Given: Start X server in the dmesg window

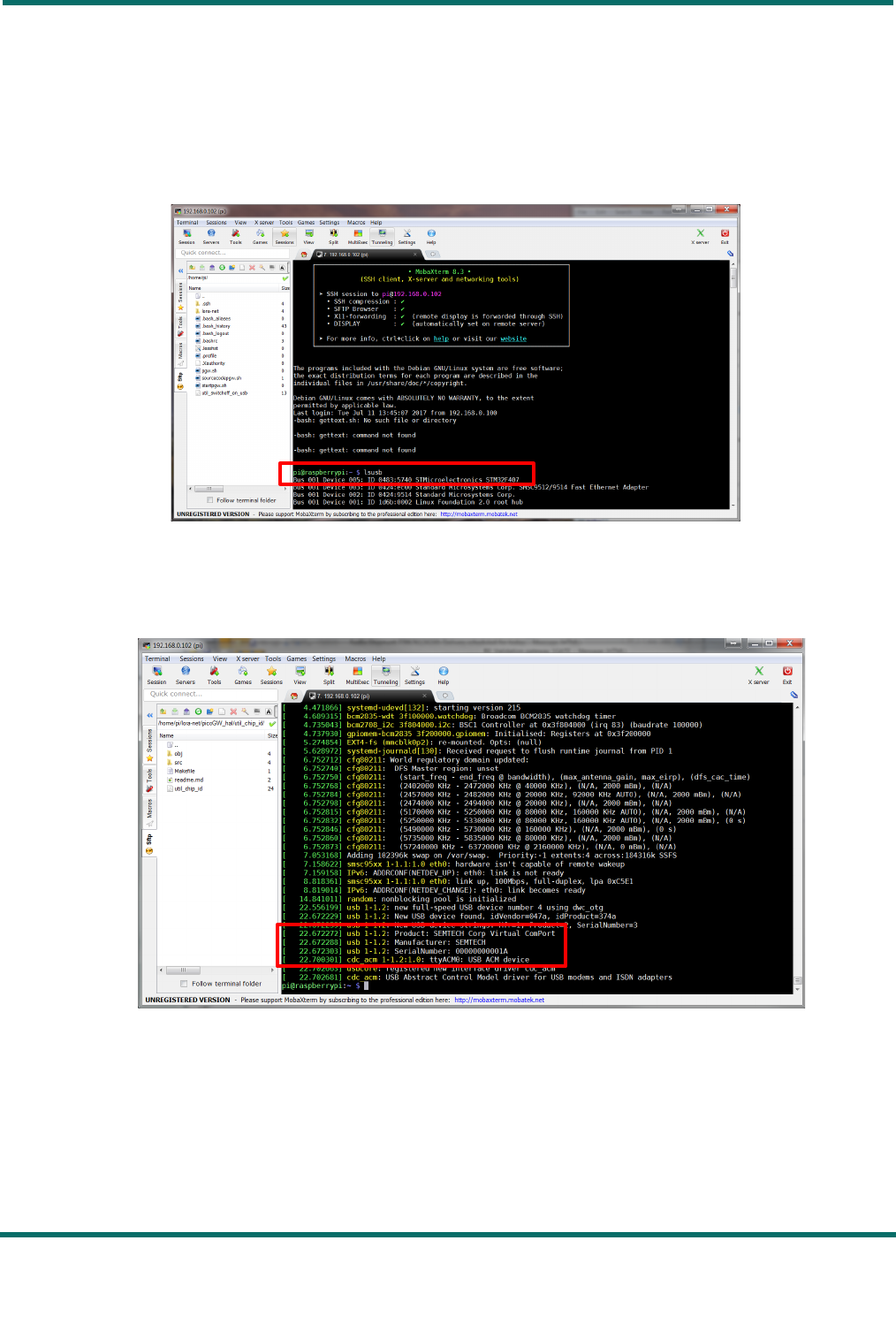Looking at the screenshot, I should pyautogui.click(x=759, y=675).
